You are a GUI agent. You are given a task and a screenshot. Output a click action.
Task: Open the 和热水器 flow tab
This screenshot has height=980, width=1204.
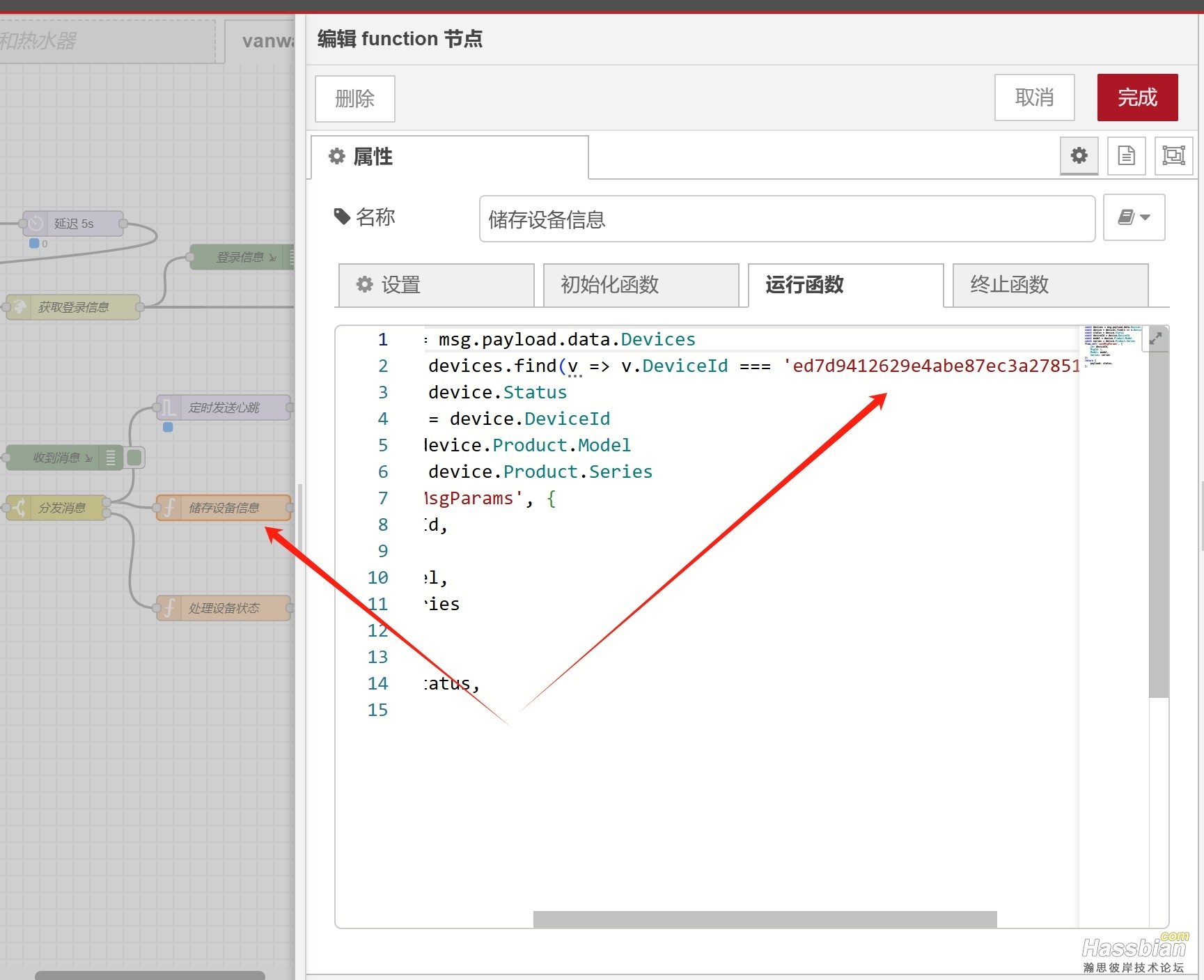(x=108, y=41)
